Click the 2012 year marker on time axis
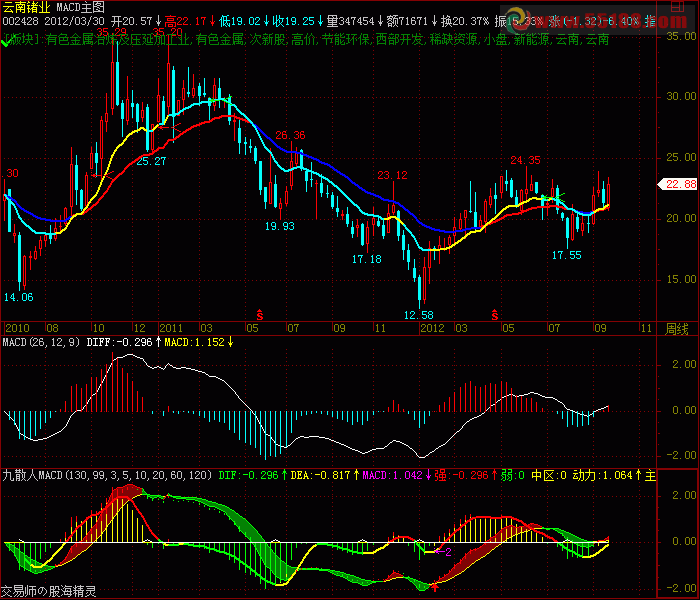Screen dimensions: 700x600 click(432, 327)
